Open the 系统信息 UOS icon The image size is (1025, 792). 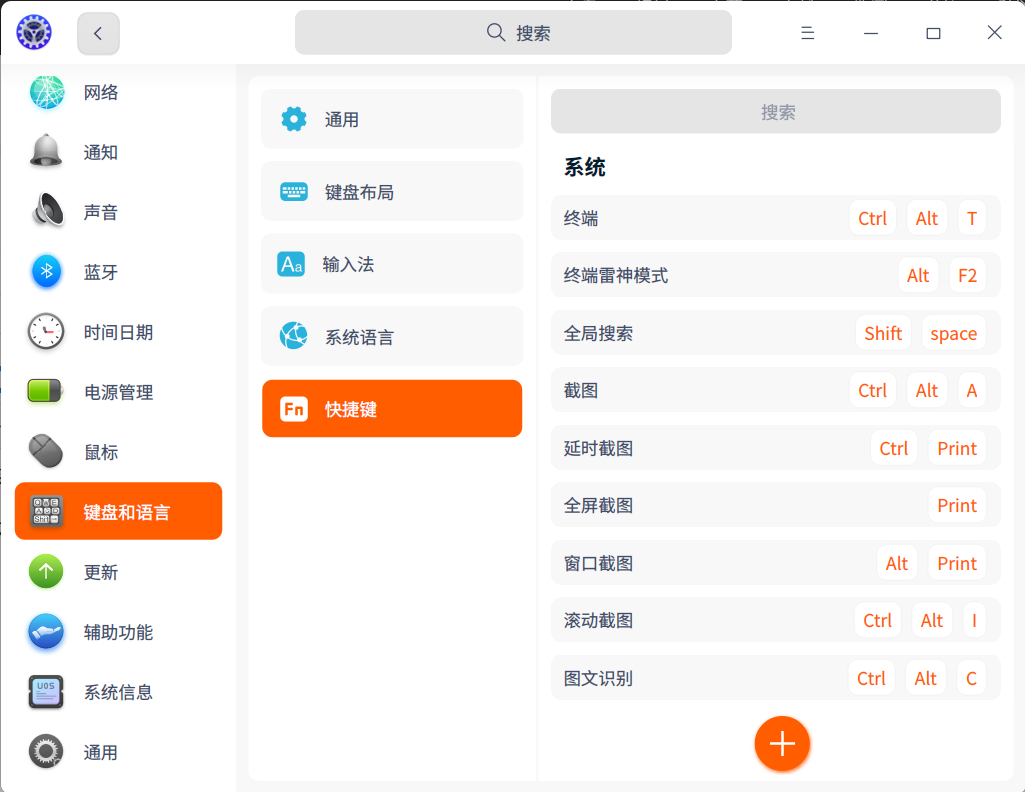click(46, 691)
